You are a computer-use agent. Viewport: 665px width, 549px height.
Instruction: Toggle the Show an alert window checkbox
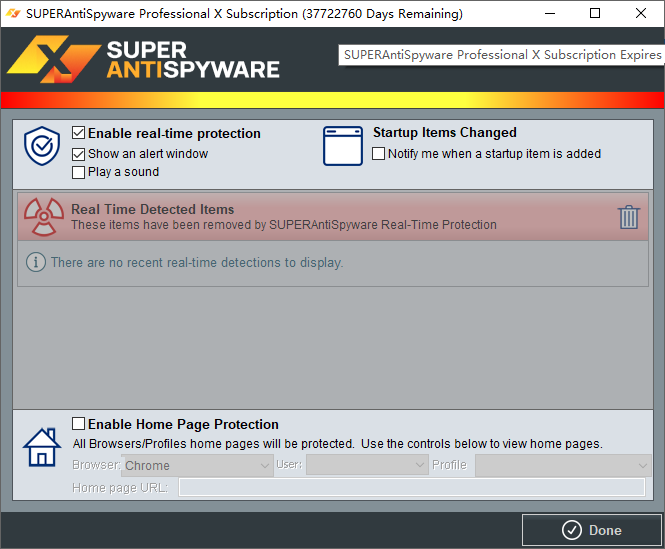(78, 154)
